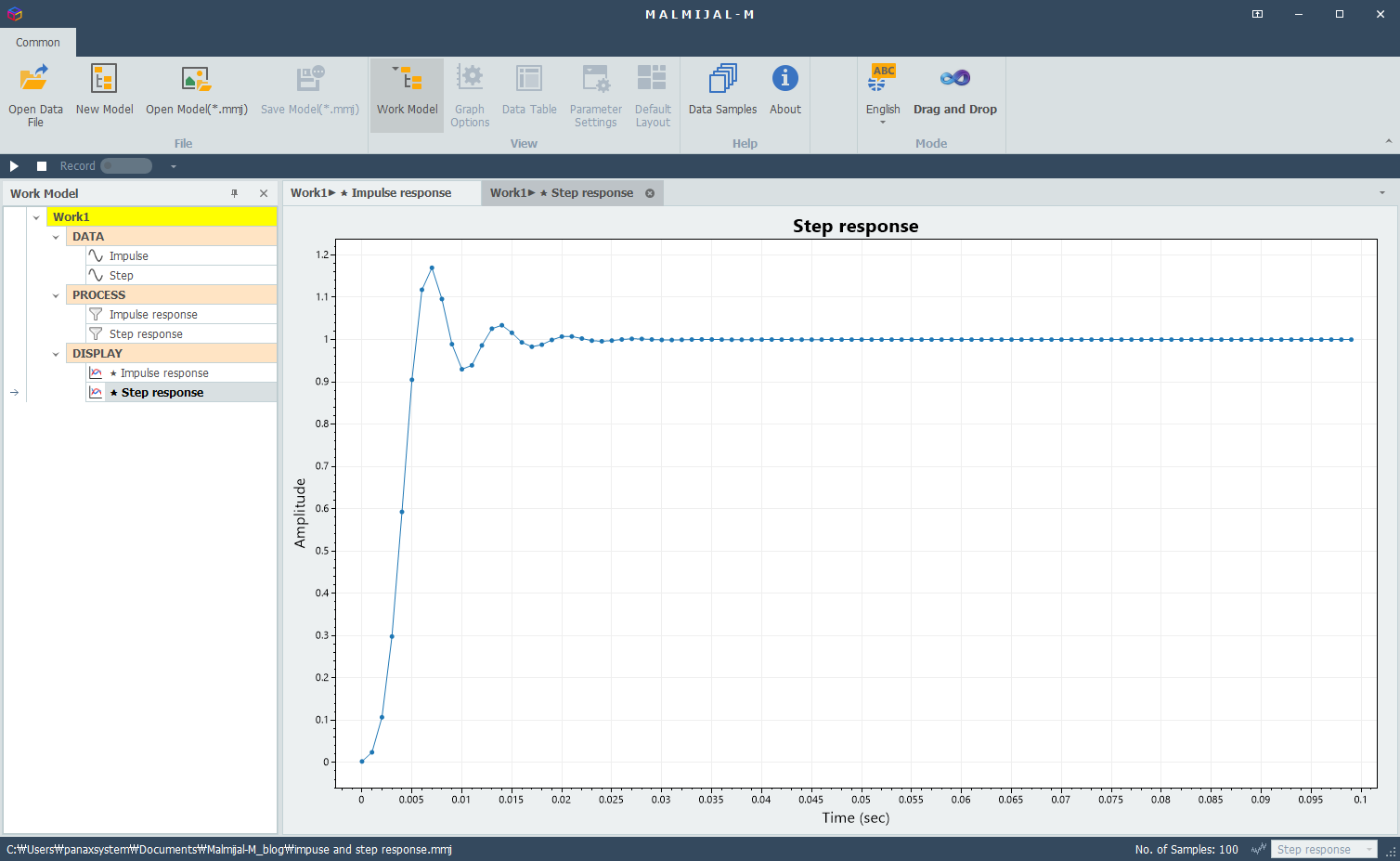
Task: Open the About dialog
Action: pos(784,92)
